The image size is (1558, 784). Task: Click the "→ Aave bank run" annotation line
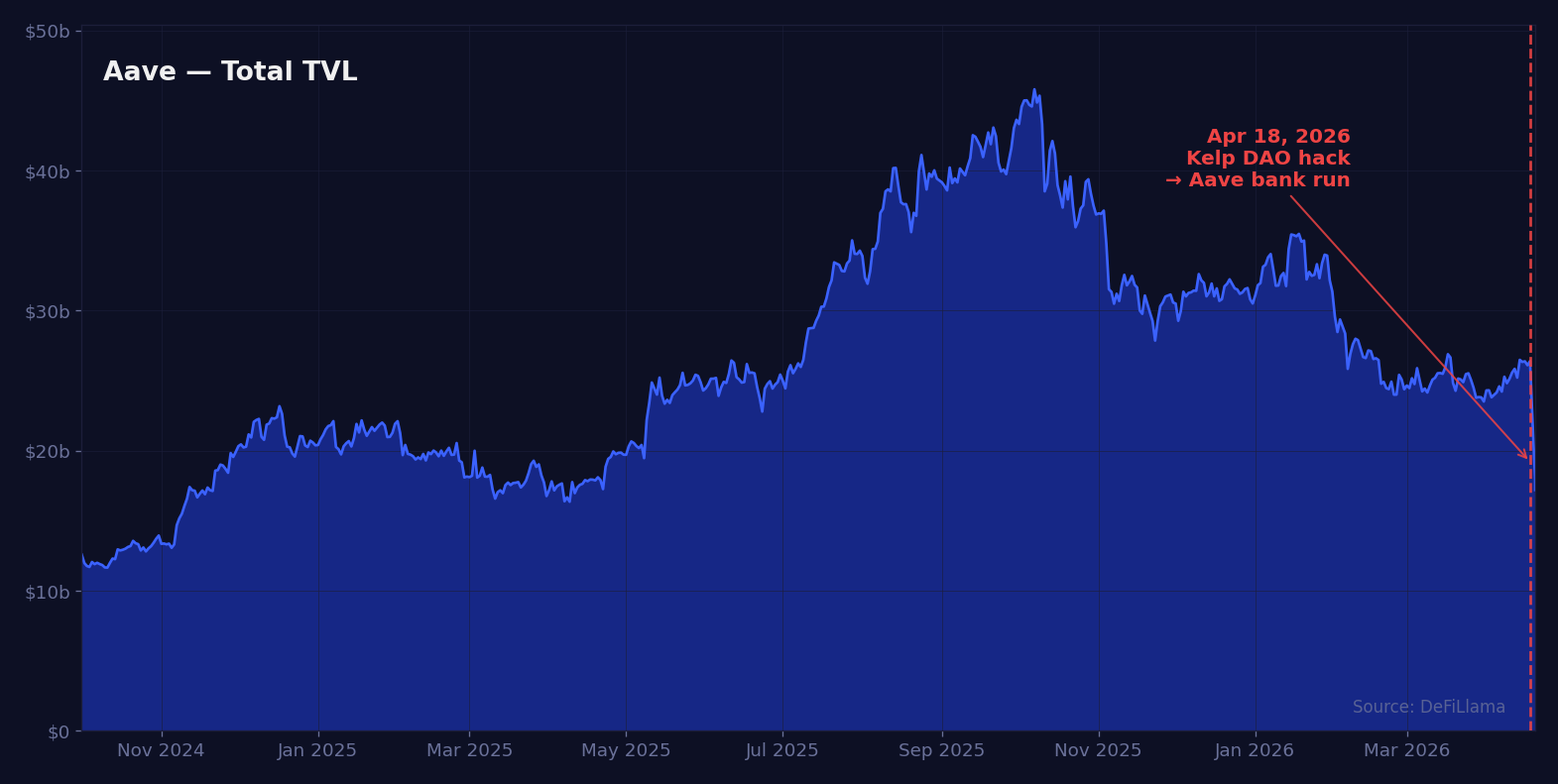pos(1258,180)
